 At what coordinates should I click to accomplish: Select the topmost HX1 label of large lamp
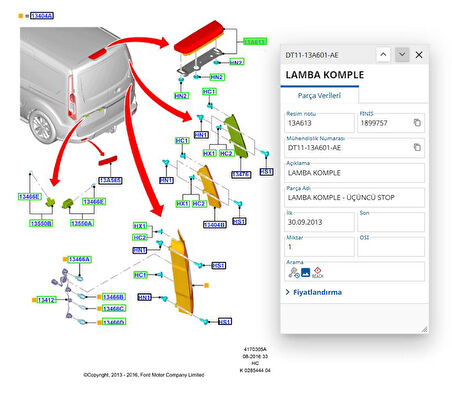[140, 226]
